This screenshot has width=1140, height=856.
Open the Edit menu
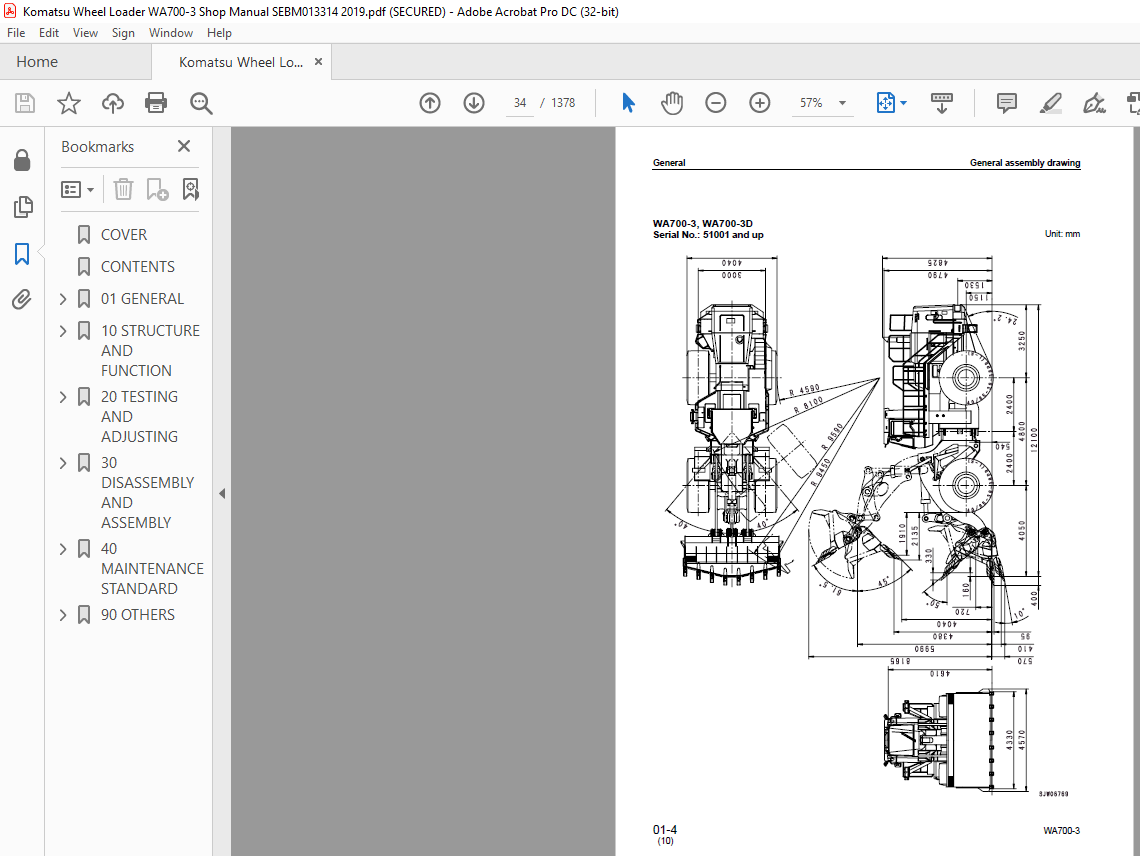49,33
